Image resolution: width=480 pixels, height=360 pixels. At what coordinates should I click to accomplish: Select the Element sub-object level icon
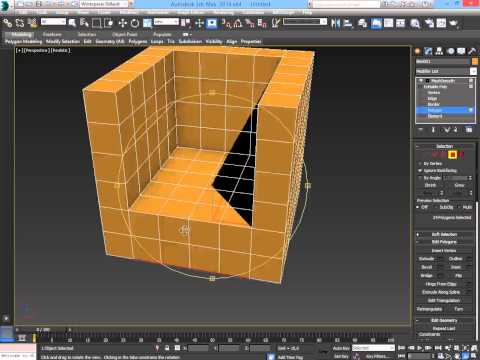tap(461, 154)
